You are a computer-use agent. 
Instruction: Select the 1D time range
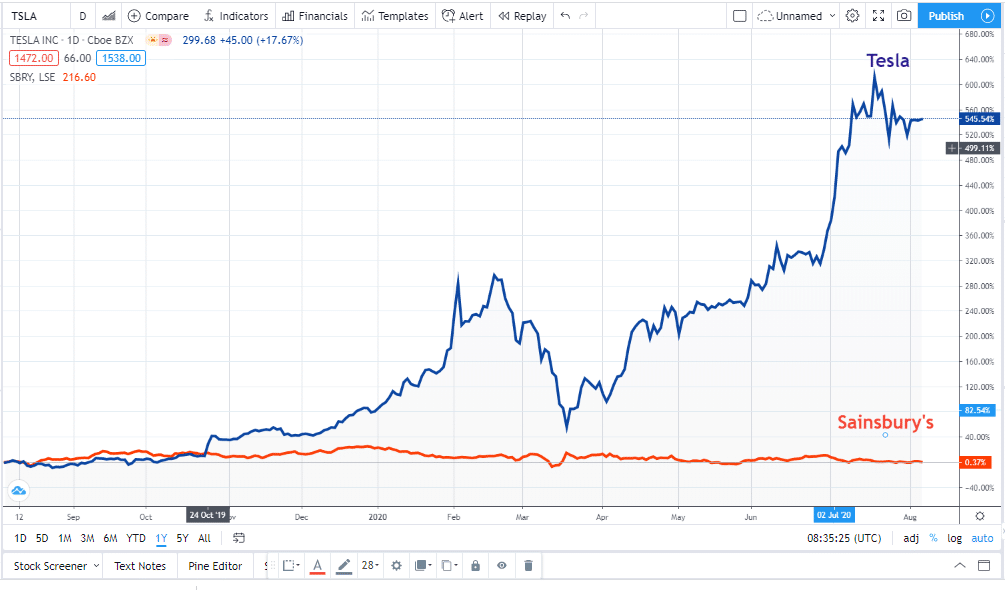click(21, 538)
